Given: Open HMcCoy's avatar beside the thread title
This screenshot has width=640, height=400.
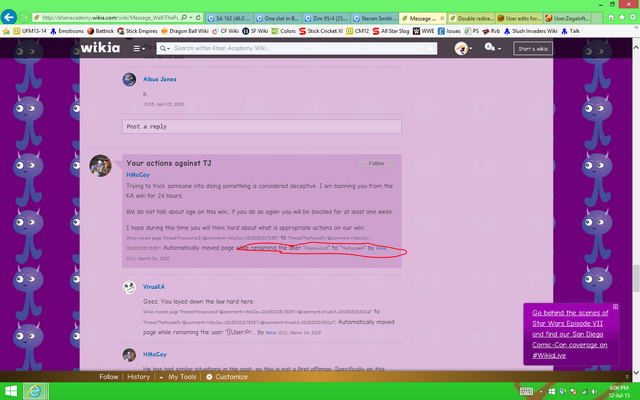Looking at the screenshot, I should point(100,166).
